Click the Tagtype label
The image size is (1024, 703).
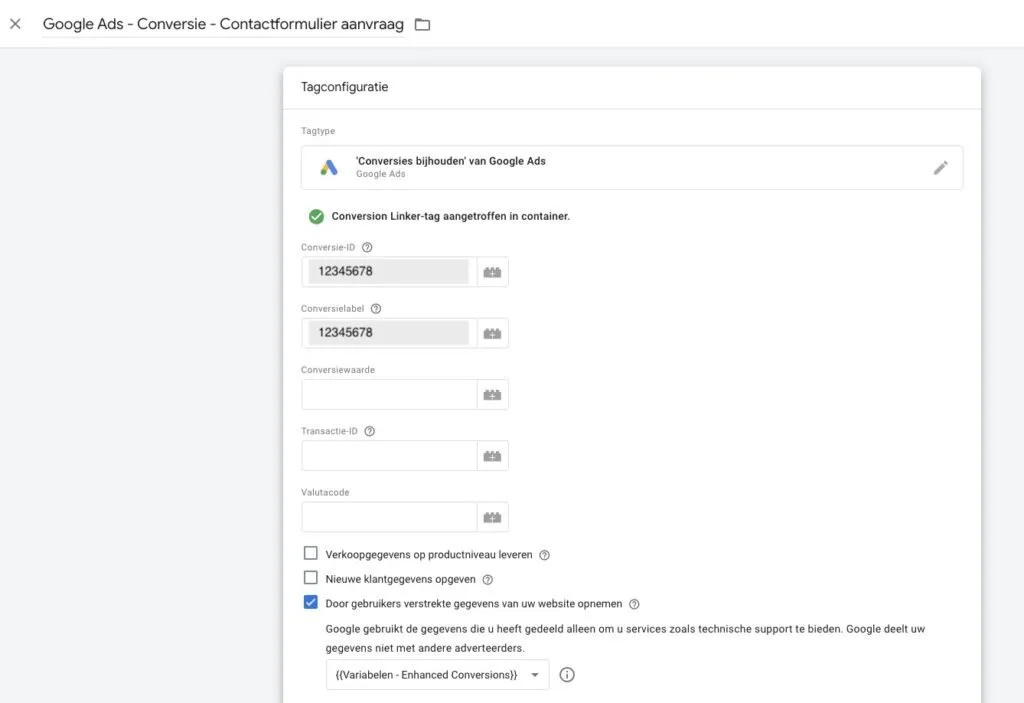tap(318, 131)
